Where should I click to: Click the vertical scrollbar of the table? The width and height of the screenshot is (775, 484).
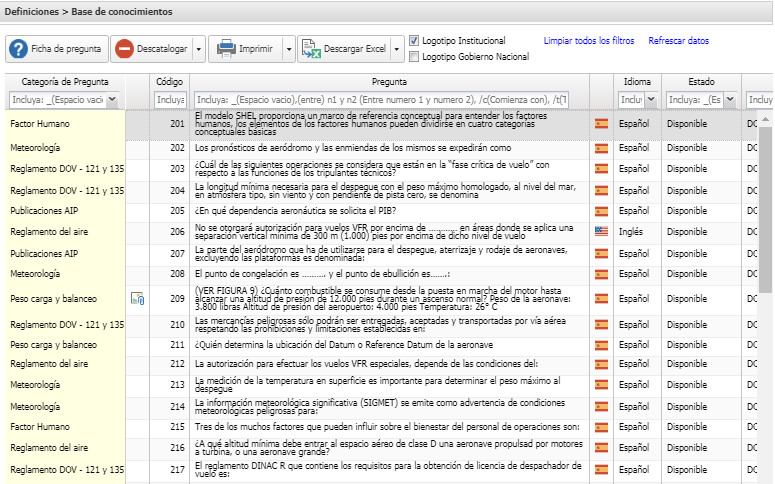pos(765,208)
